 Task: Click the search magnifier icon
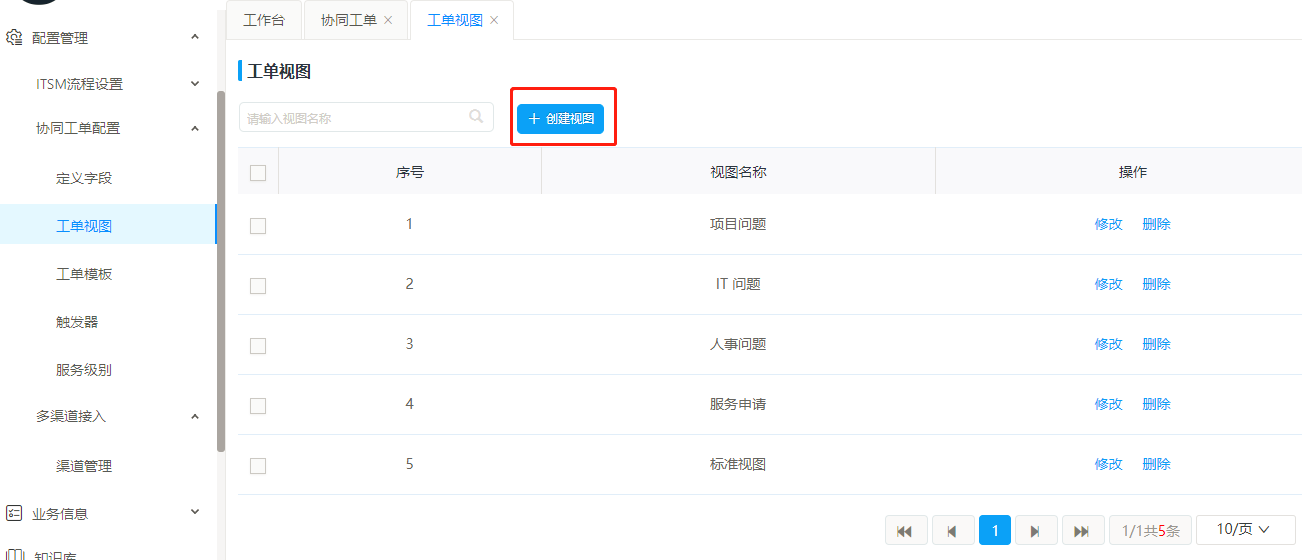[476, 117]
